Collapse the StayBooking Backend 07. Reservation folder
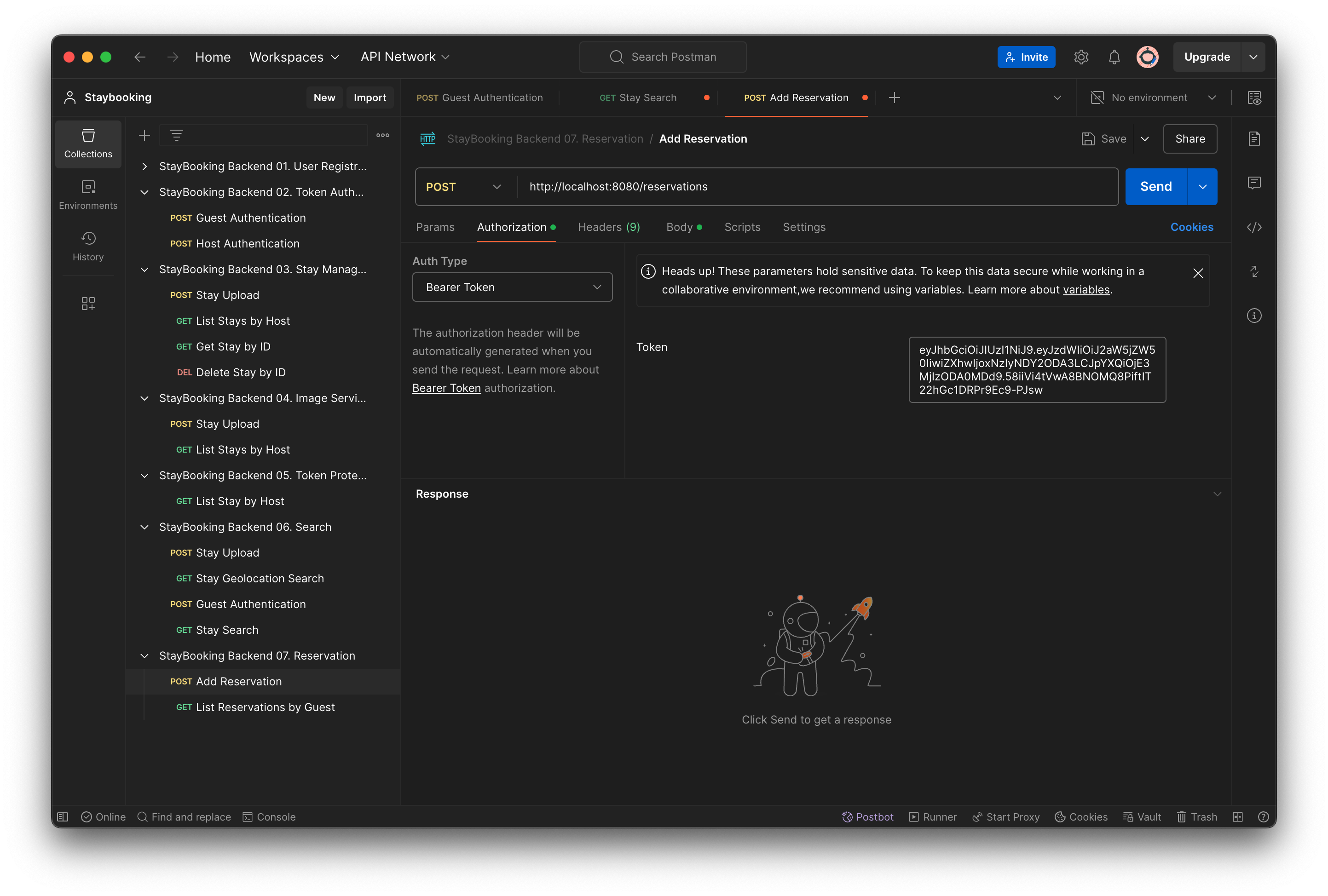Screen dimensions: 1328x896 coord(144,655)
